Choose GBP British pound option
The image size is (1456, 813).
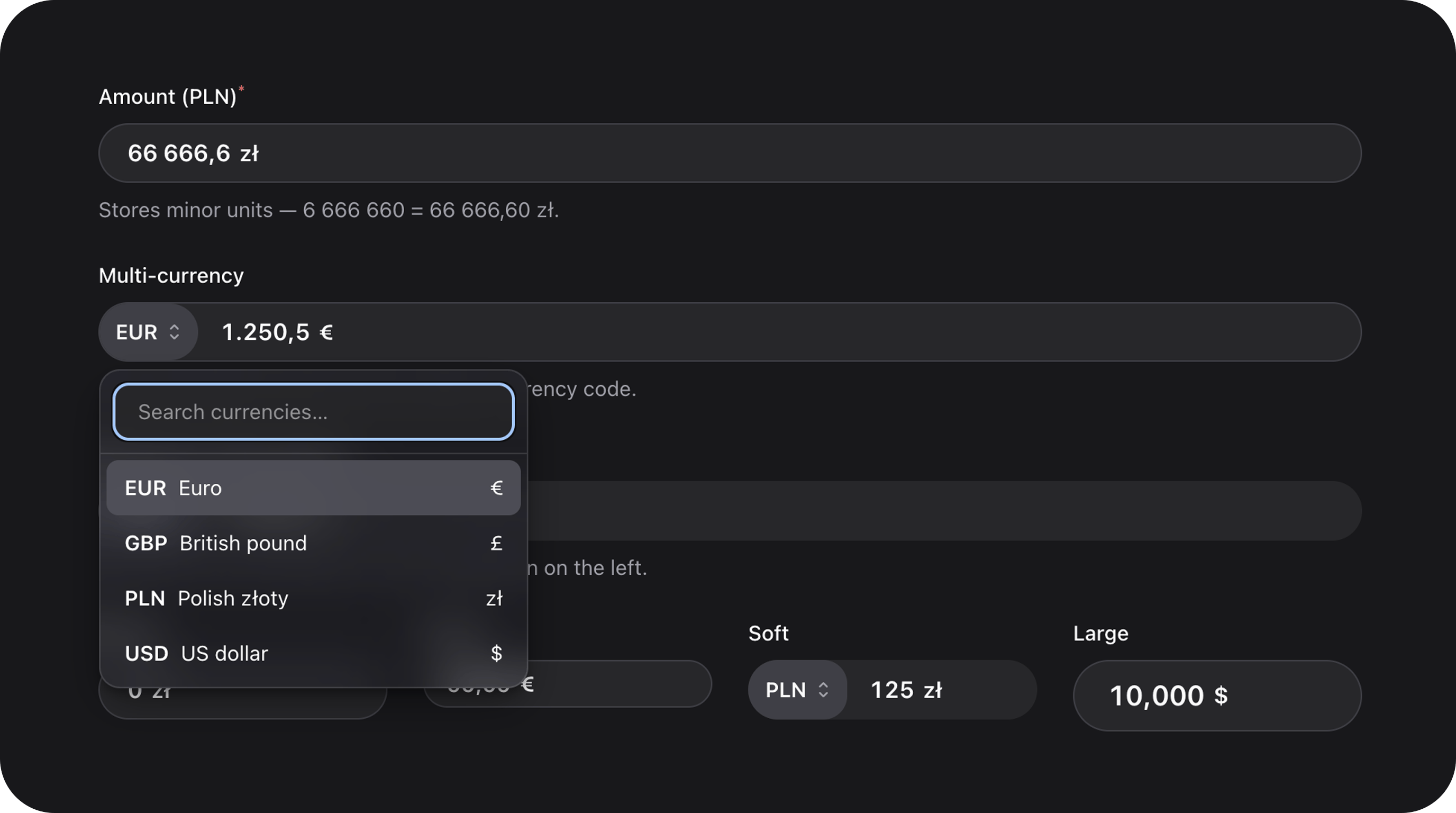tap(314, 543)
